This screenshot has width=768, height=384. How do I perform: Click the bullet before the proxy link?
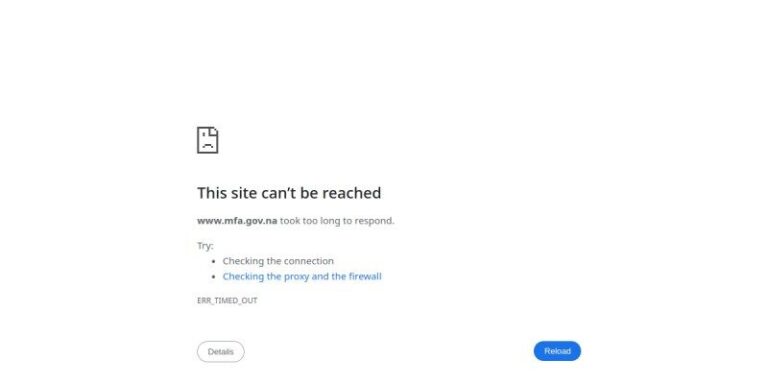[213, 277]
